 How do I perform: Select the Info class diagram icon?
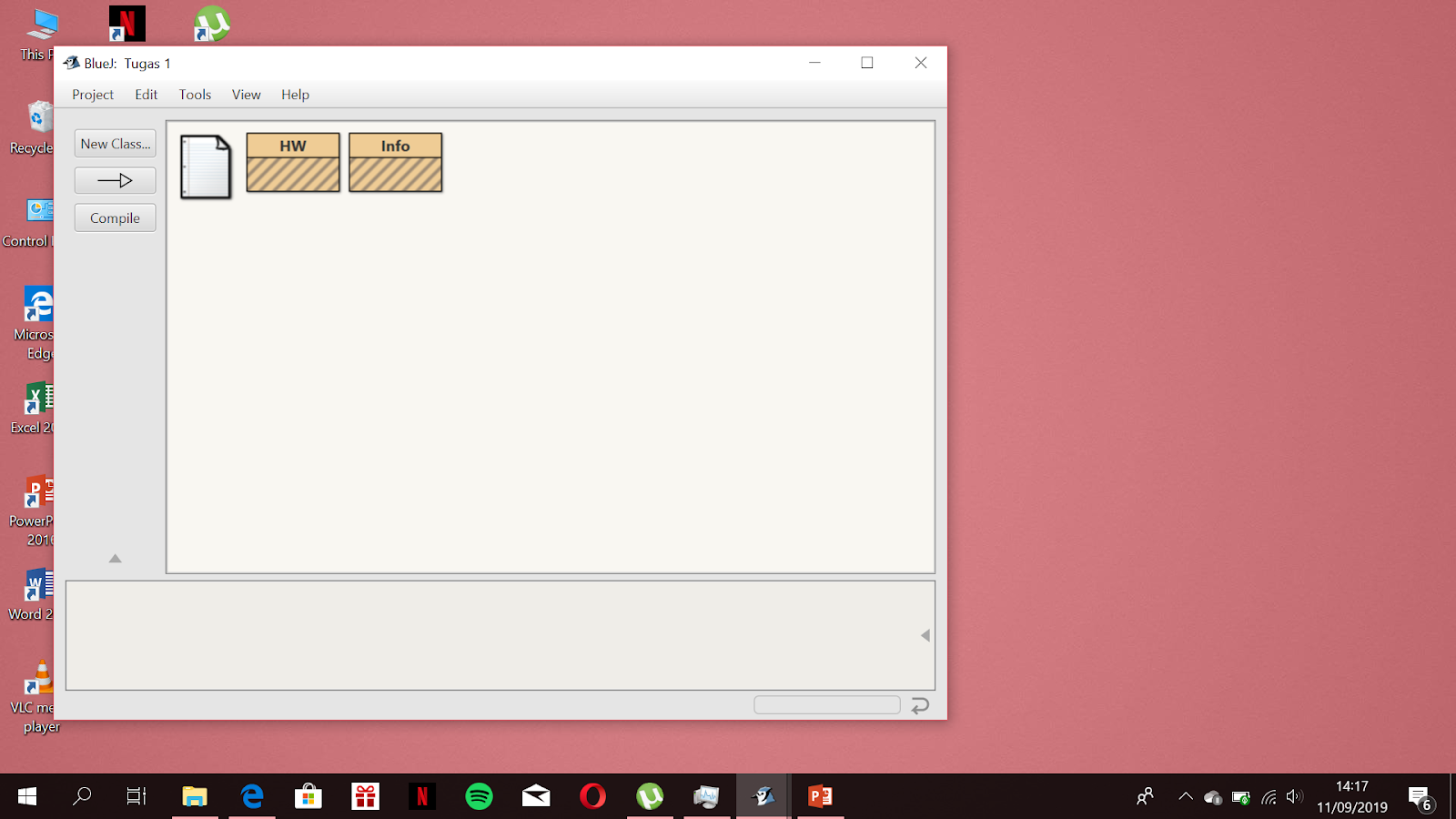pos(395,162)
